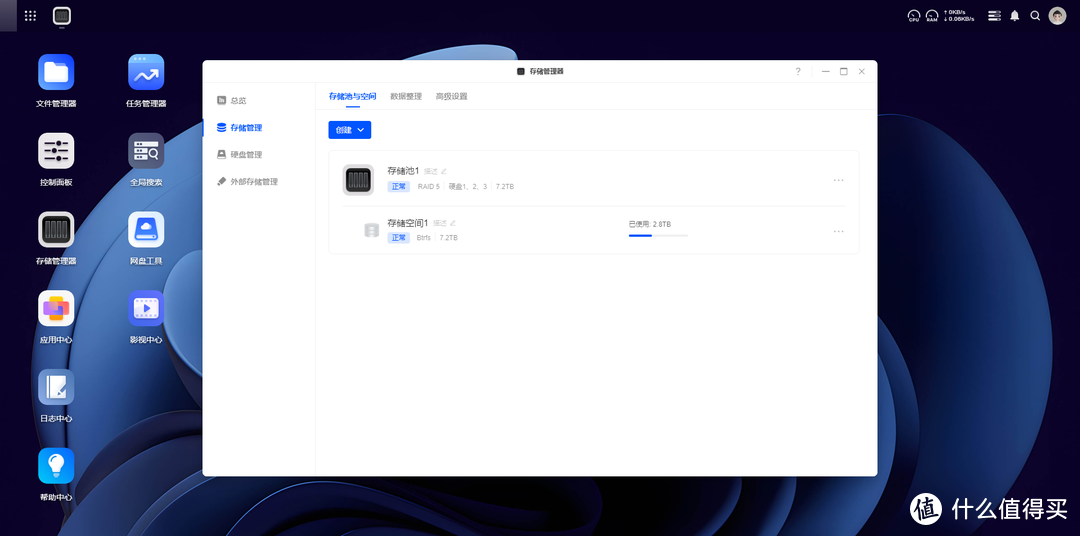Launch 任务管理器 from the desktop

146,72
